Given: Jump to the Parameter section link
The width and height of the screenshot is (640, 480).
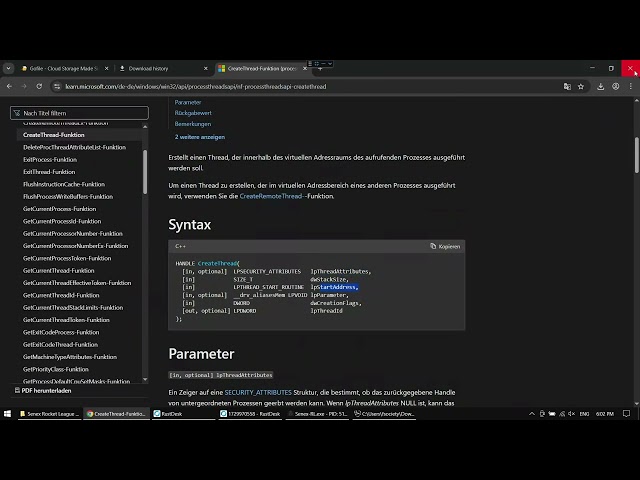Looking at the screenshot, I should [188, 102].
